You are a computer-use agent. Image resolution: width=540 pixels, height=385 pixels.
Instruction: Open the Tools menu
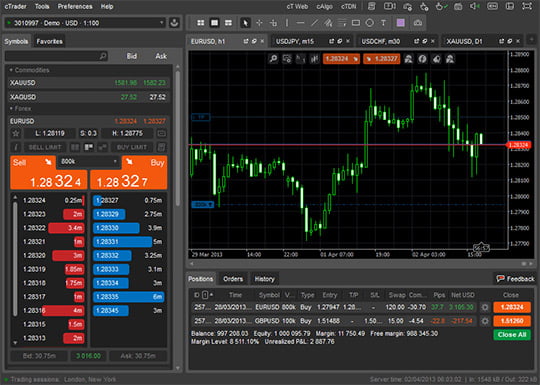(42, 6)
